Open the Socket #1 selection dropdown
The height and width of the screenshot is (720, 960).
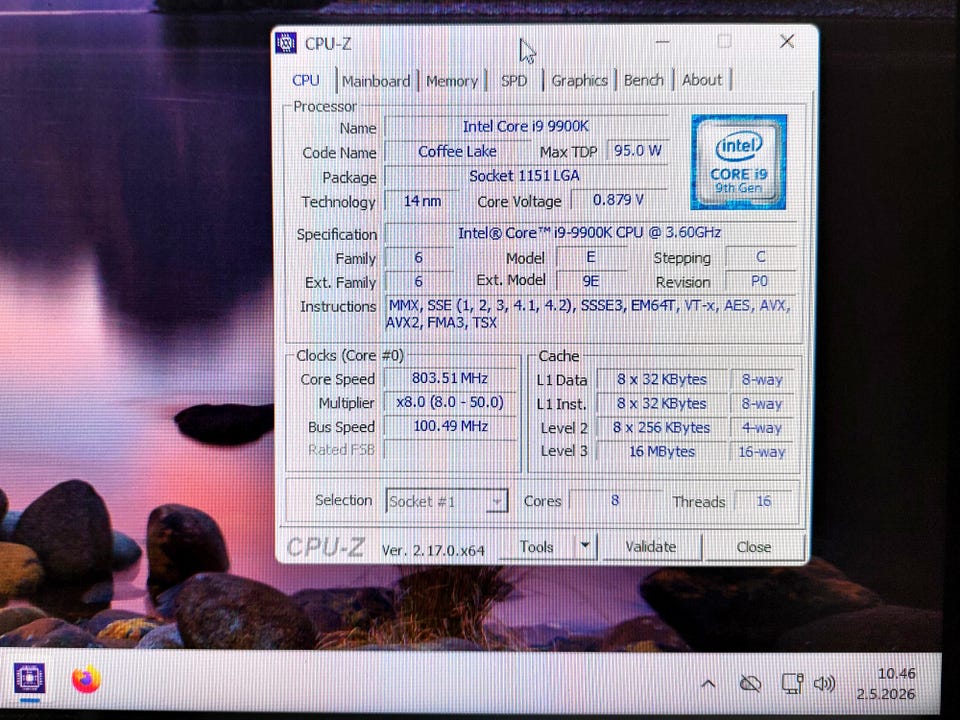click(446, 501)
